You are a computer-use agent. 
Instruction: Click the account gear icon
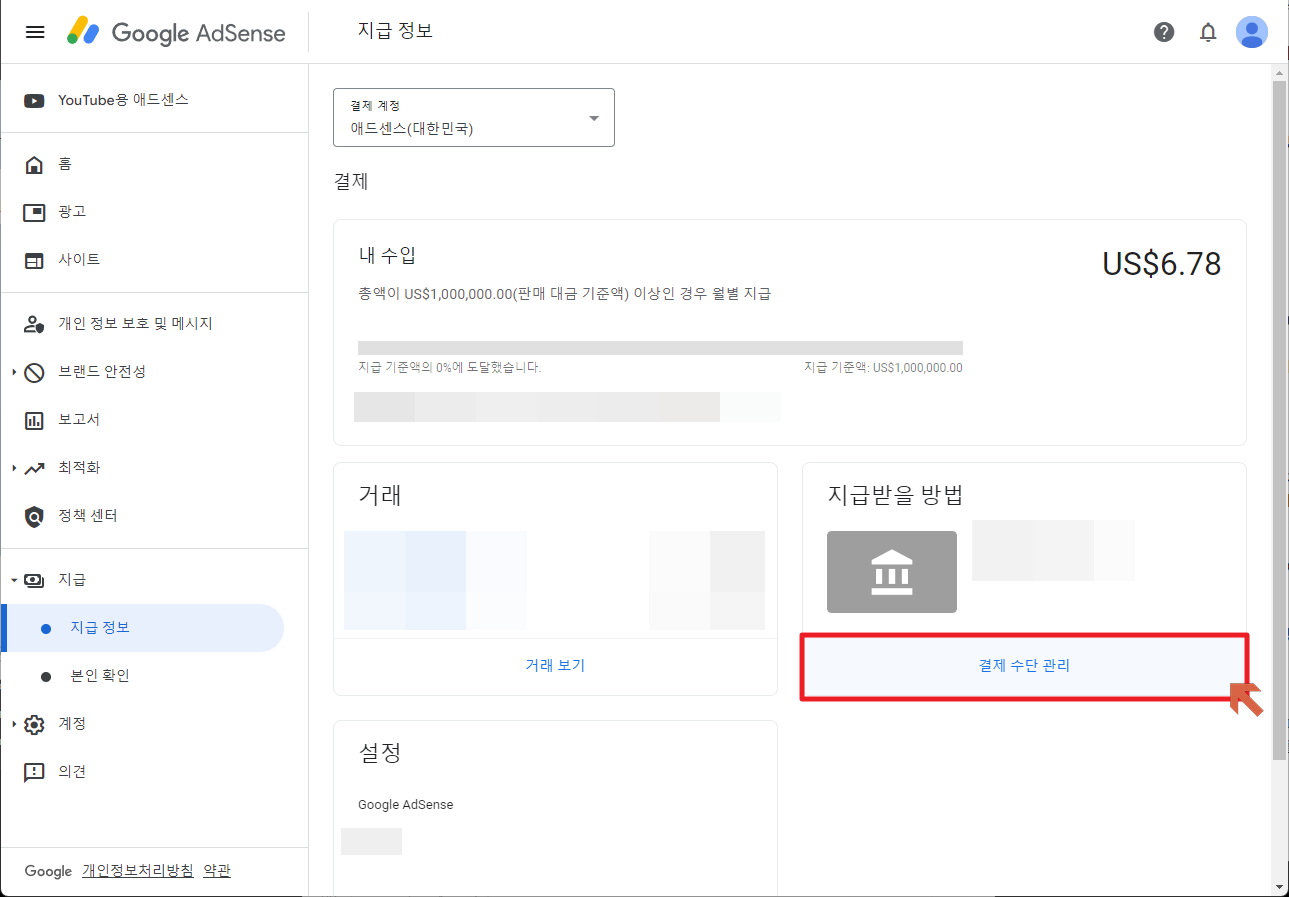[34, 724]
